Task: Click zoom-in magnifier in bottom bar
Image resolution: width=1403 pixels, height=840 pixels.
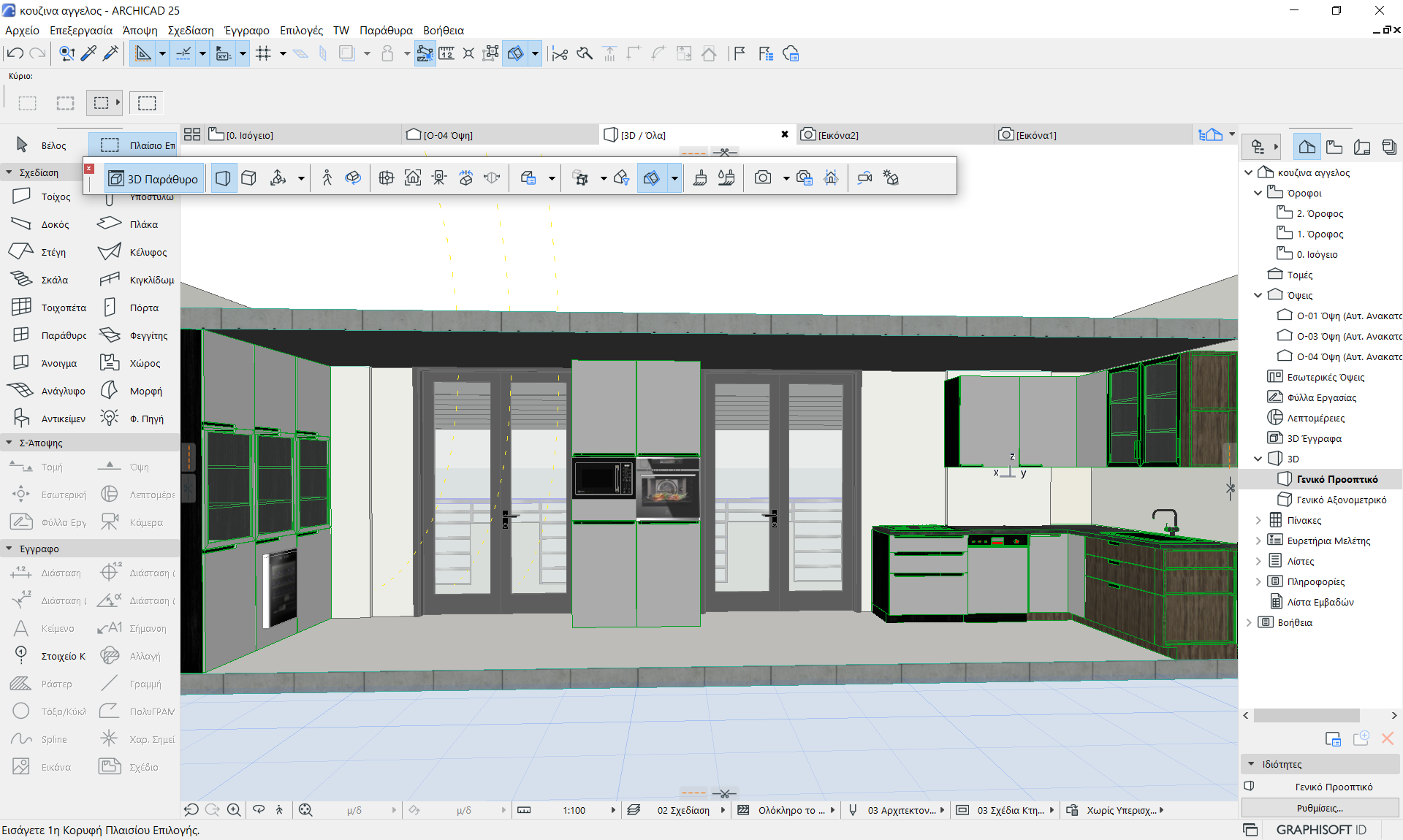Action: pos(234,809)
